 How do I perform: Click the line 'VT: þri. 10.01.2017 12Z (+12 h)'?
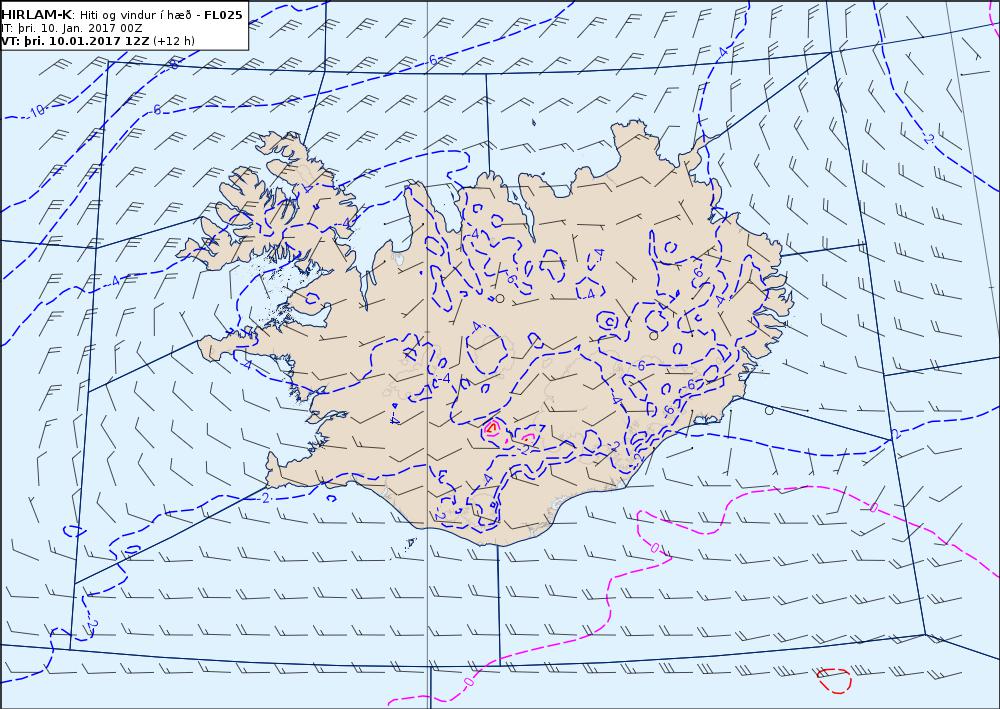(x=98, y=41)
